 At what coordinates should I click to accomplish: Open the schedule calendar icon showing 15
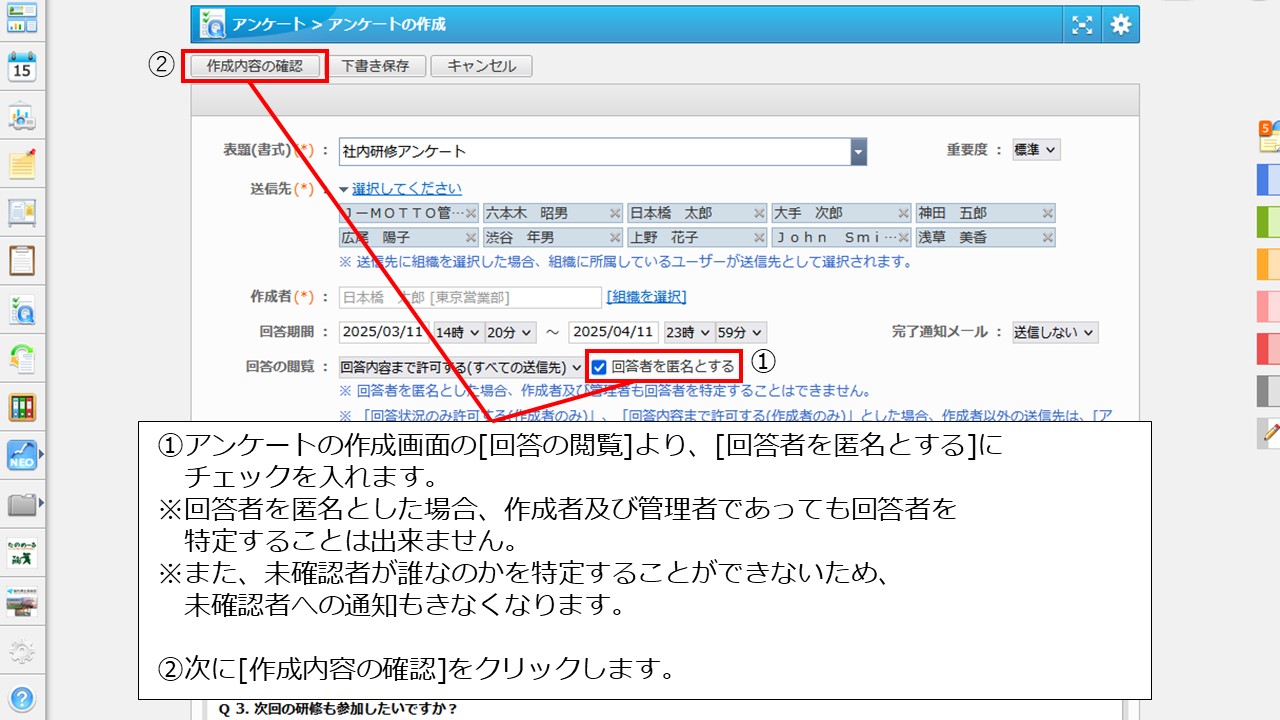[22, 66]
